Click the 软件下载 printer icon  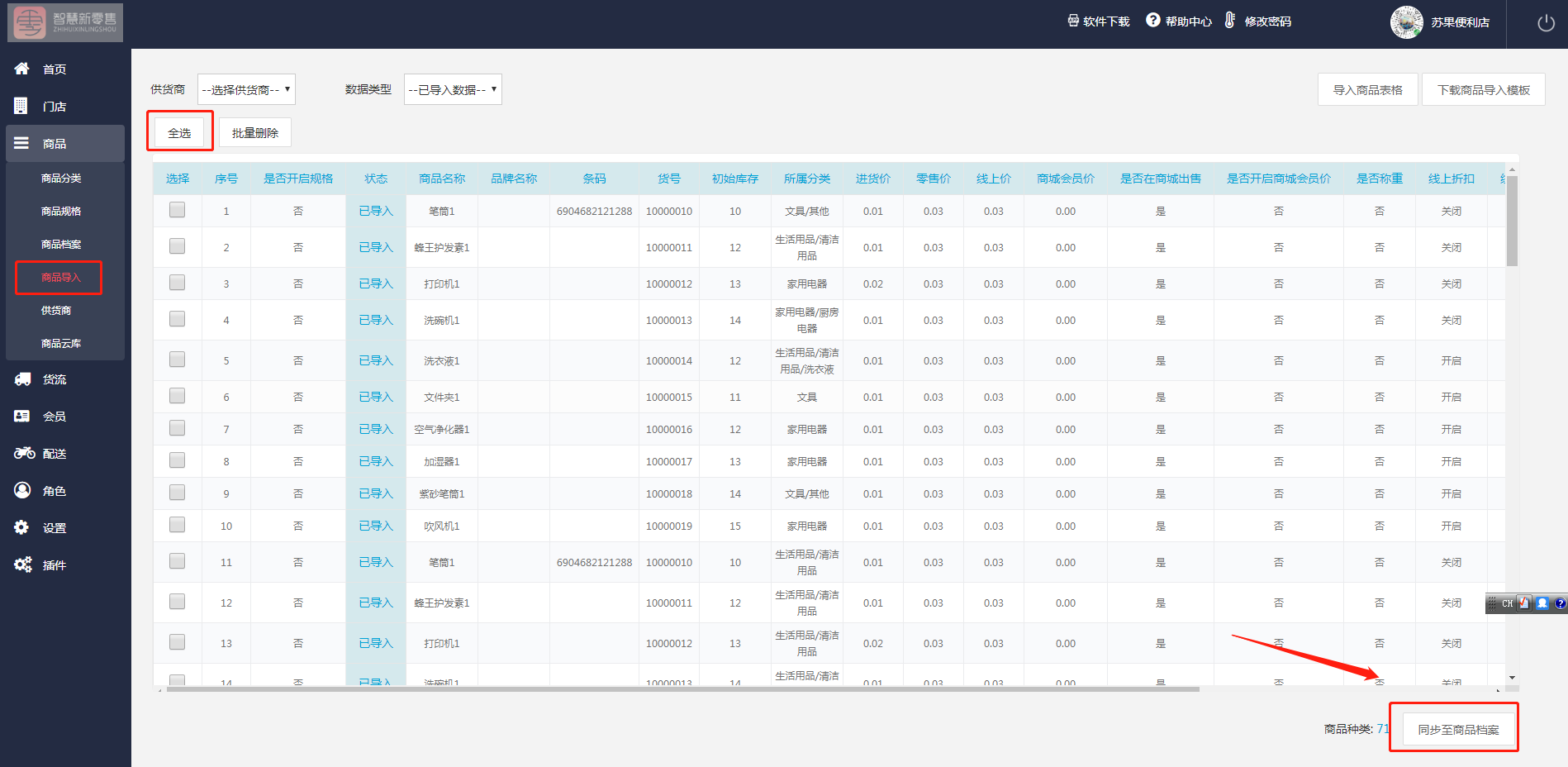click(x=1073, y=21)
